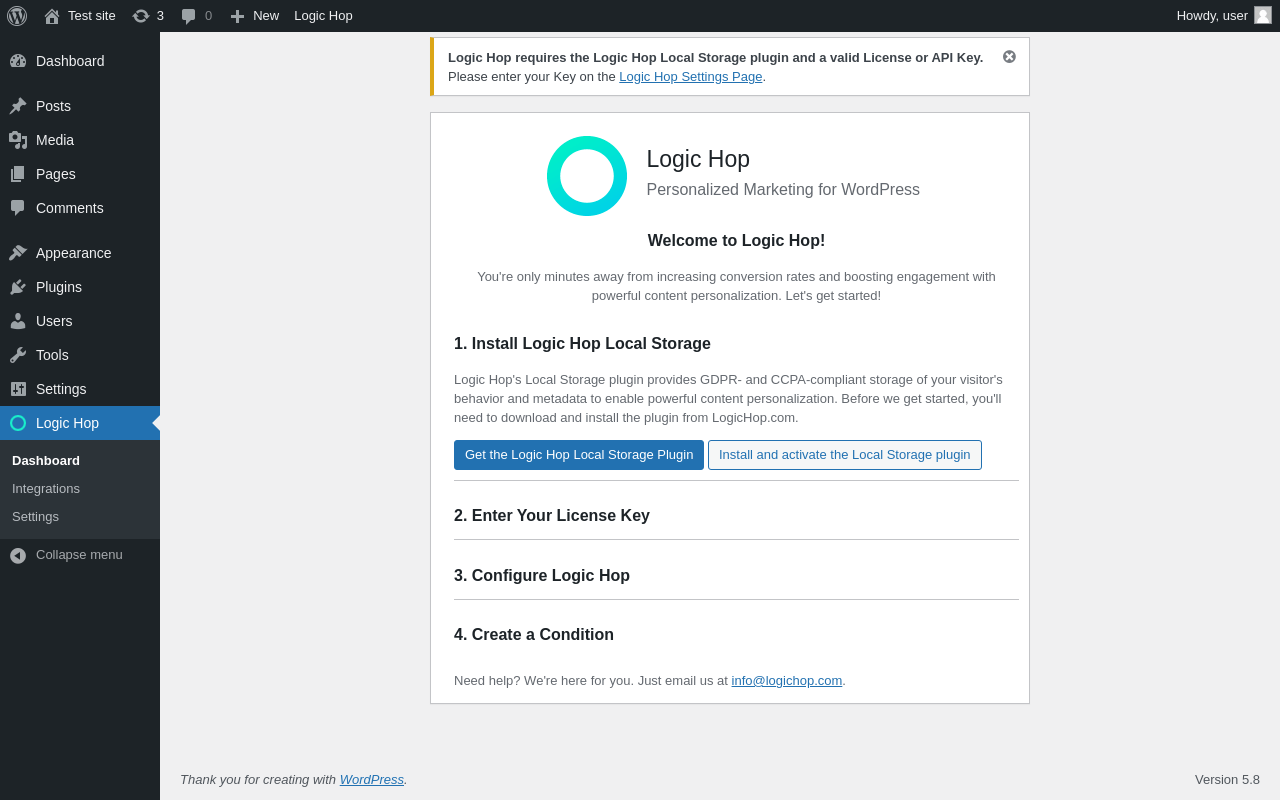Open the main Dashboard menu label at top
1280x800 pixels.
coord(70,61)
